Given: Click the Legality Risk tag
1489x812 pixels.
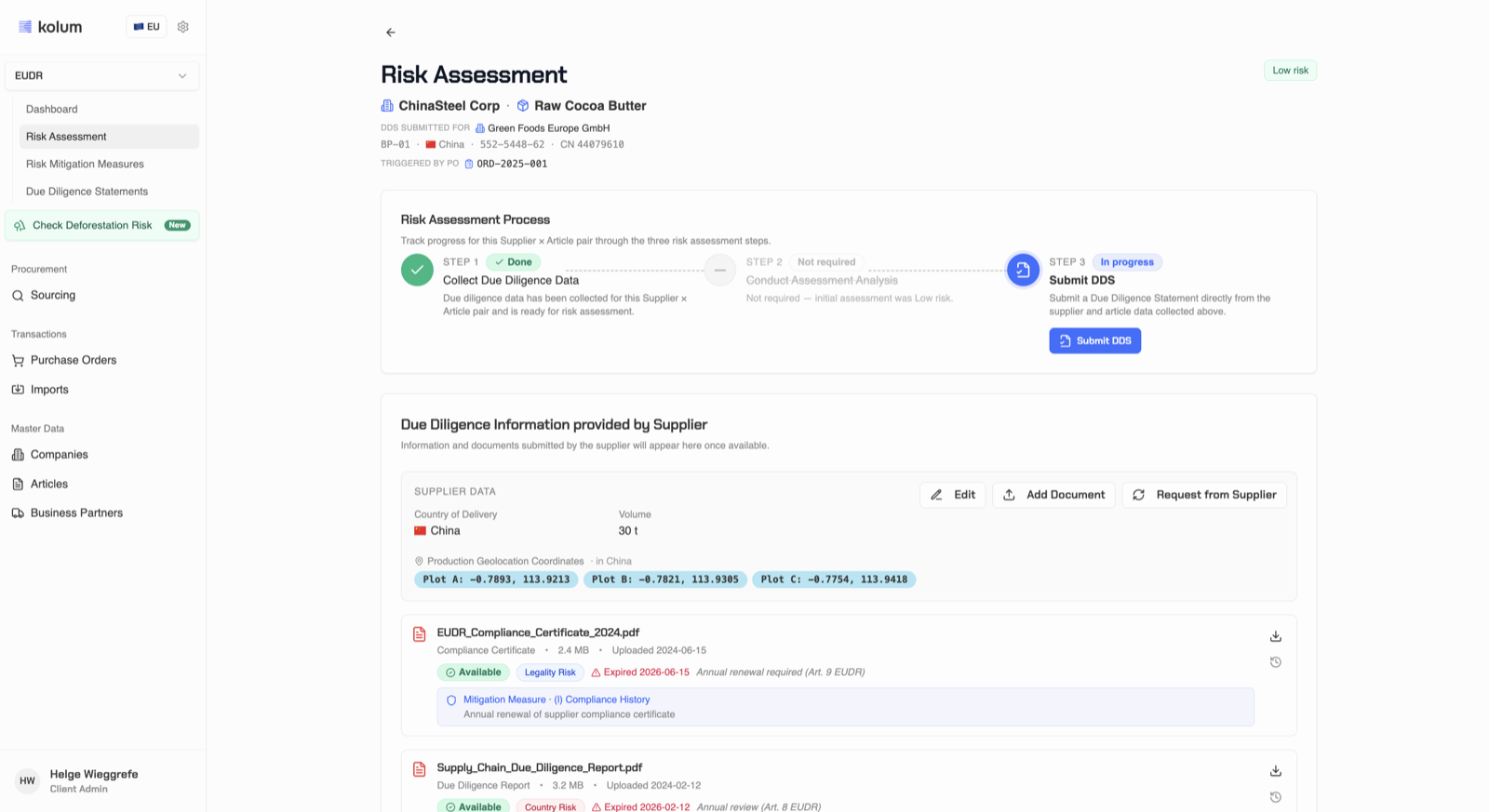Looking at the screenshot, I should tap(550, 672).
